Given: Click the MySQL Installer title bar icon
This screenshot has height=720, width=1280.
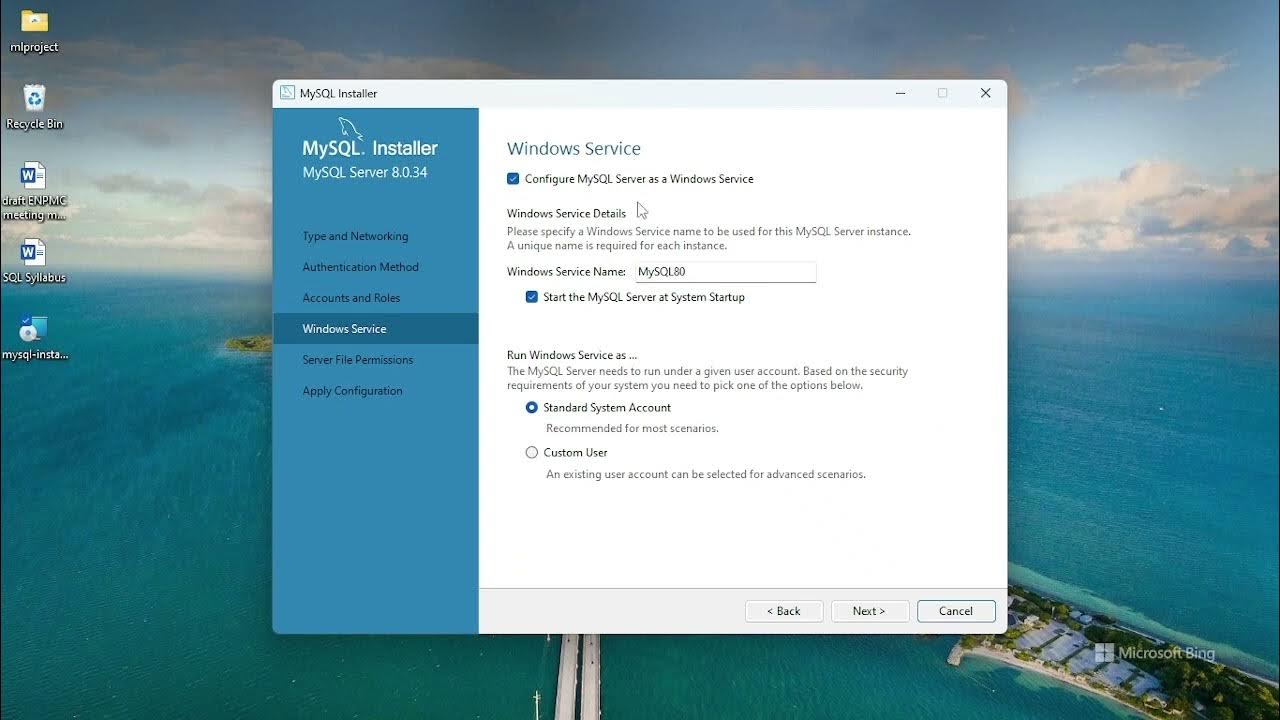Looking at the screenshot, I should click(x=288, y=93).
